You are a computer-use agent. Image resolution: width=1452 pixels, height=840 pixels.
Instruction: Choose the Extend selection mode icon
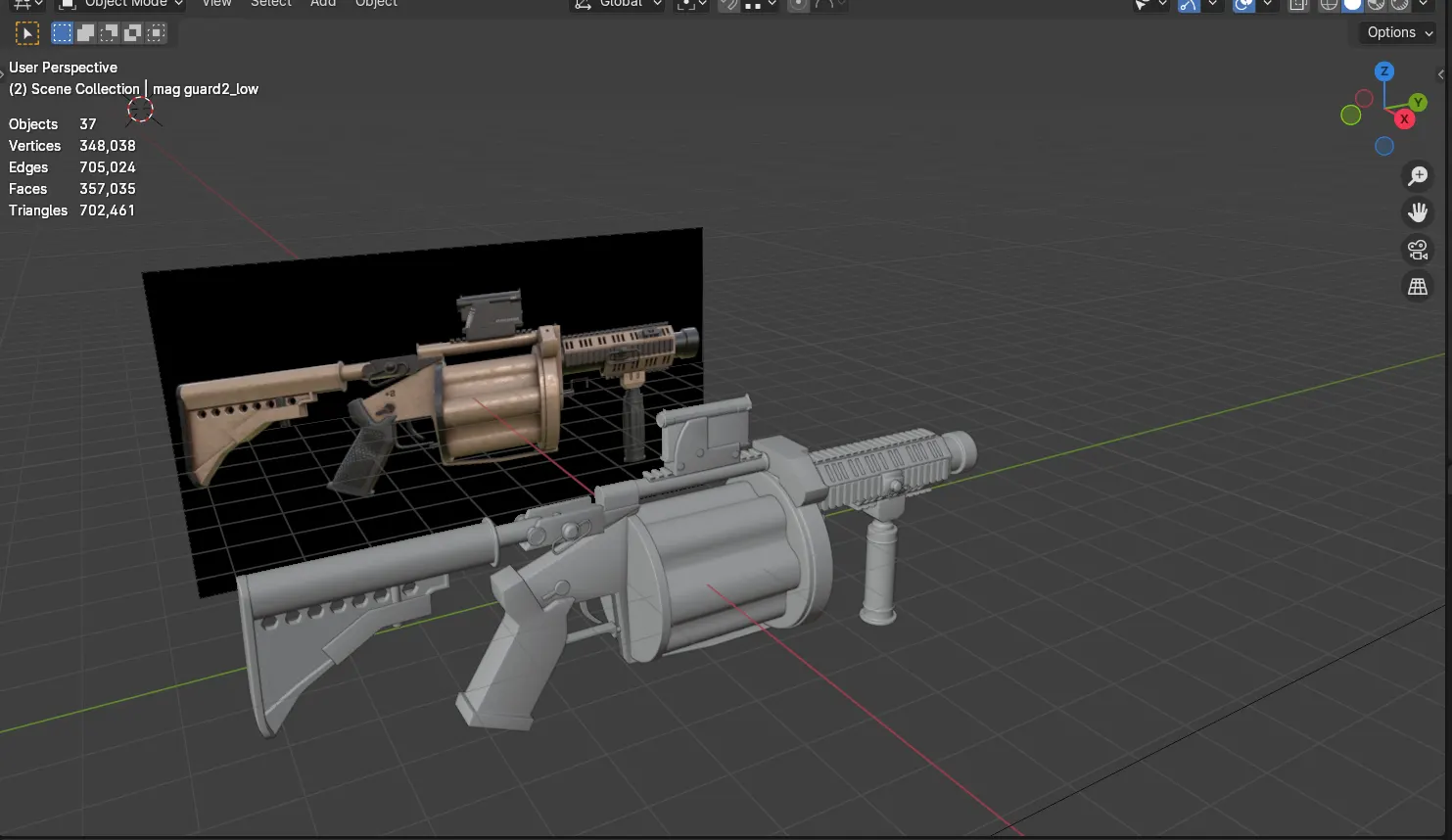pyautogui.click(x=86, y=34)
